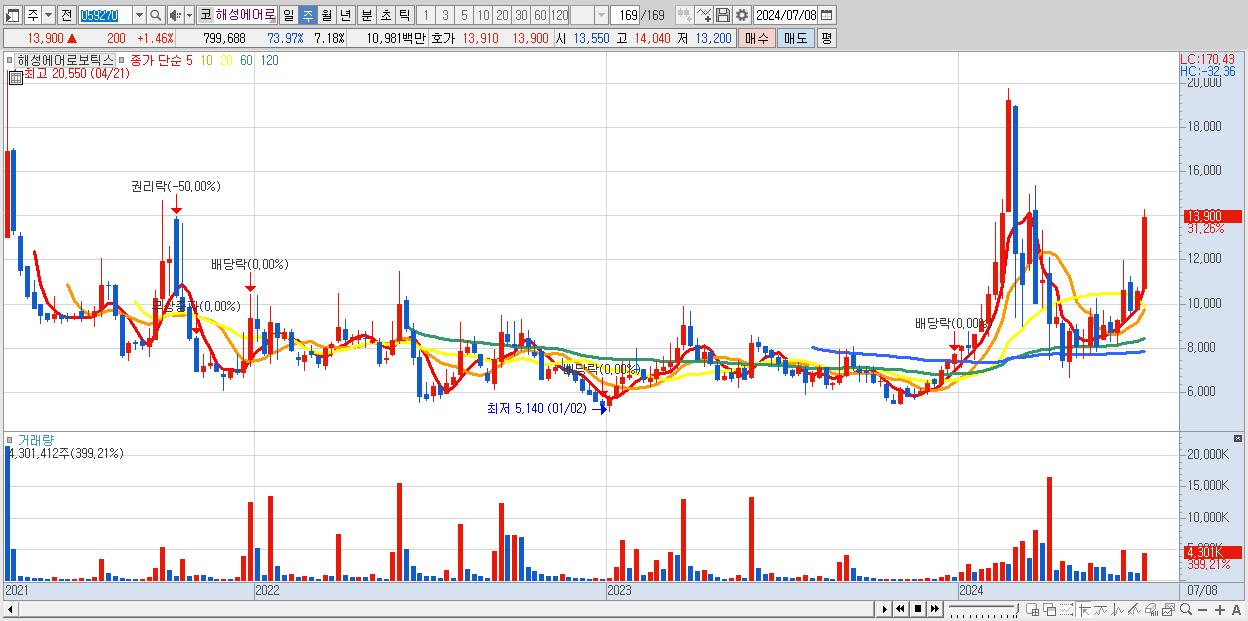Click the diagonal trend drawing icon
The height and width of the screenshot is (621, 1248).
point(1135,609)
